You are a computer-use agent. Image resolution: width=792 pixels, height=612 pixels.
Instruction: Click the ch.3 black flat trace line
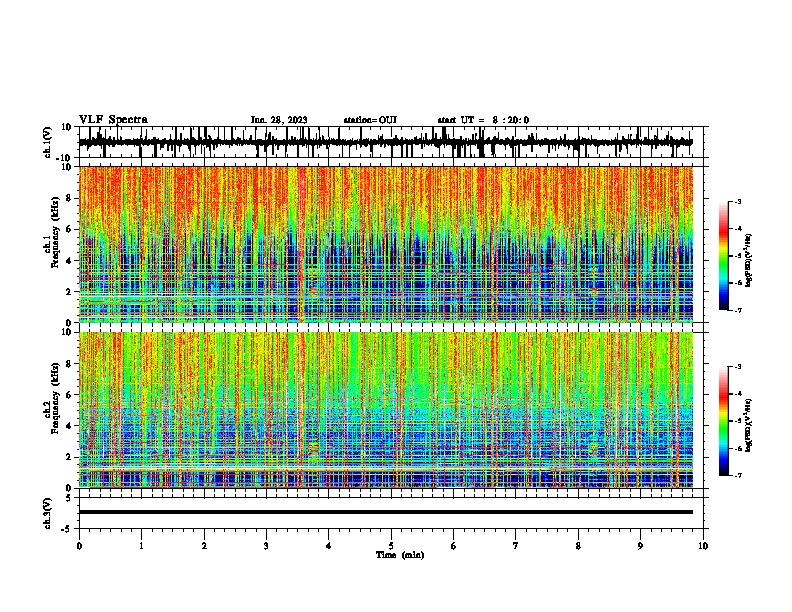[386, 512]
